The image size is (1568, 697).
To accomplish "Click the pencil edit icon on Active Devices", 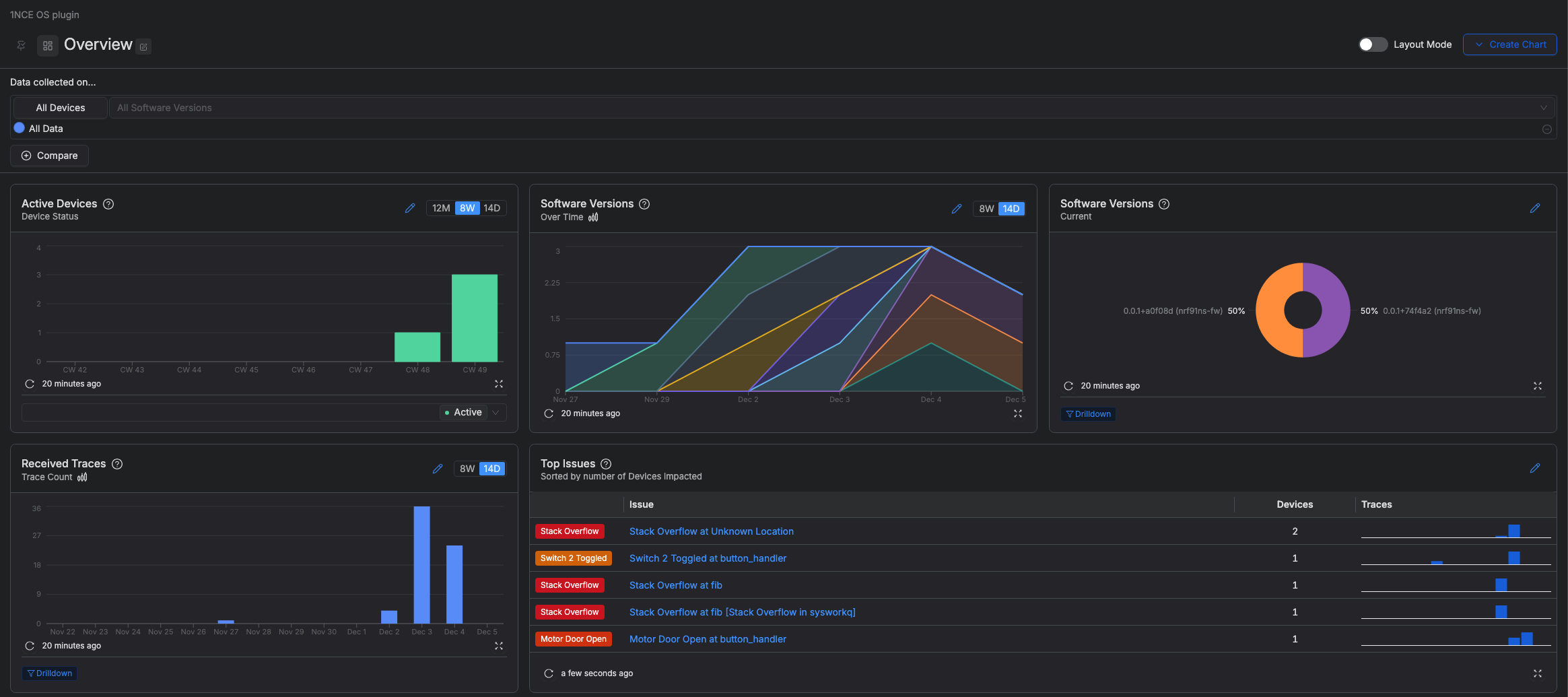I will pyautogui.click(x=409, y=209).
